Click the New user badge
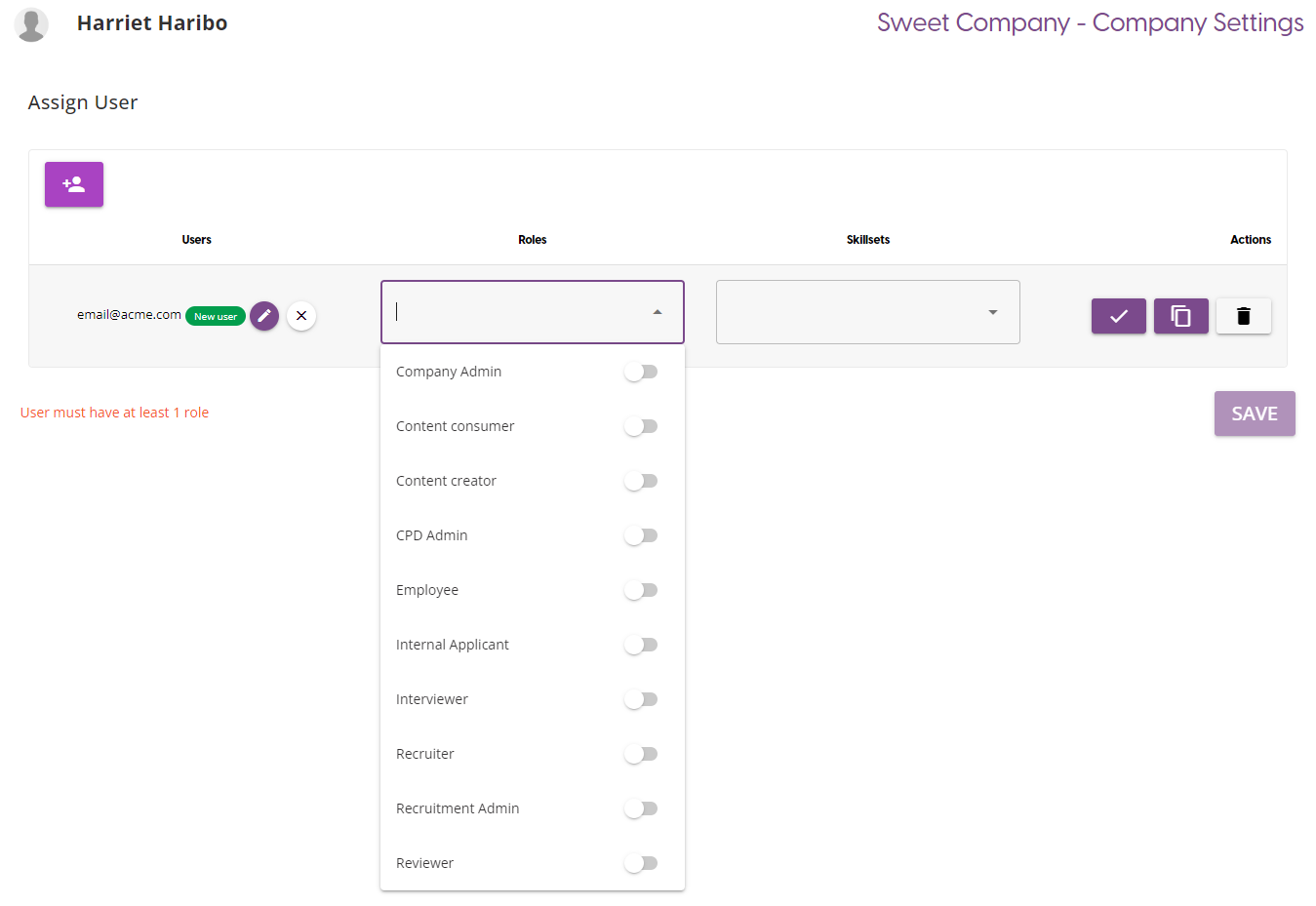 pyautogui.click(x=216, y=316)
